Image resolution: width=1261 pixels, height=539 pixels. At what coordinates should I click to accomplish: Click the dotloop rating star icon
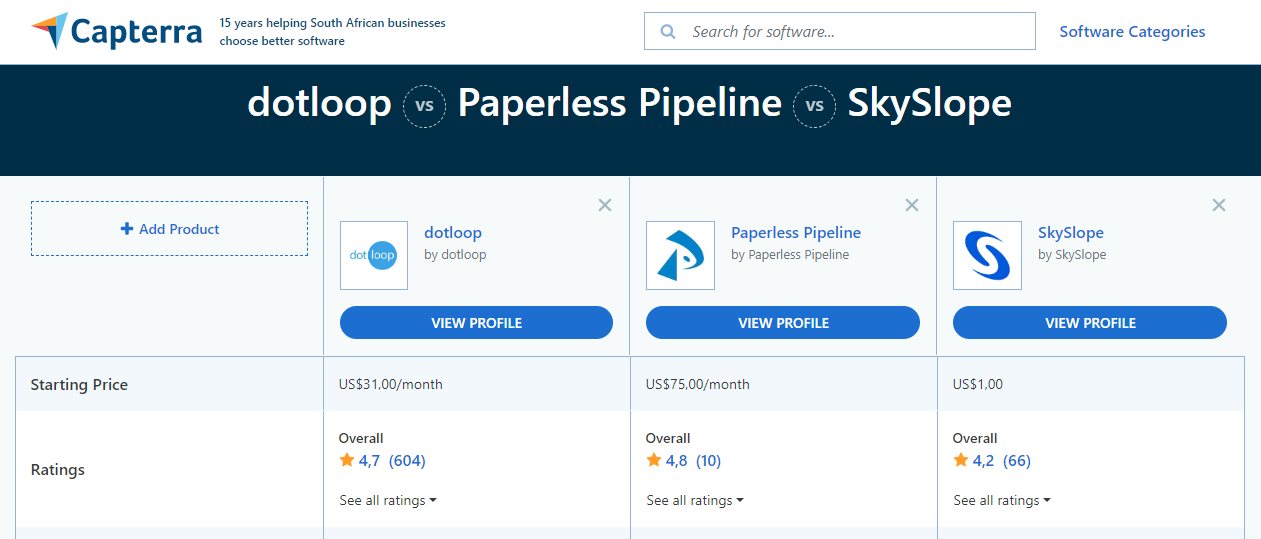point(347,460)
